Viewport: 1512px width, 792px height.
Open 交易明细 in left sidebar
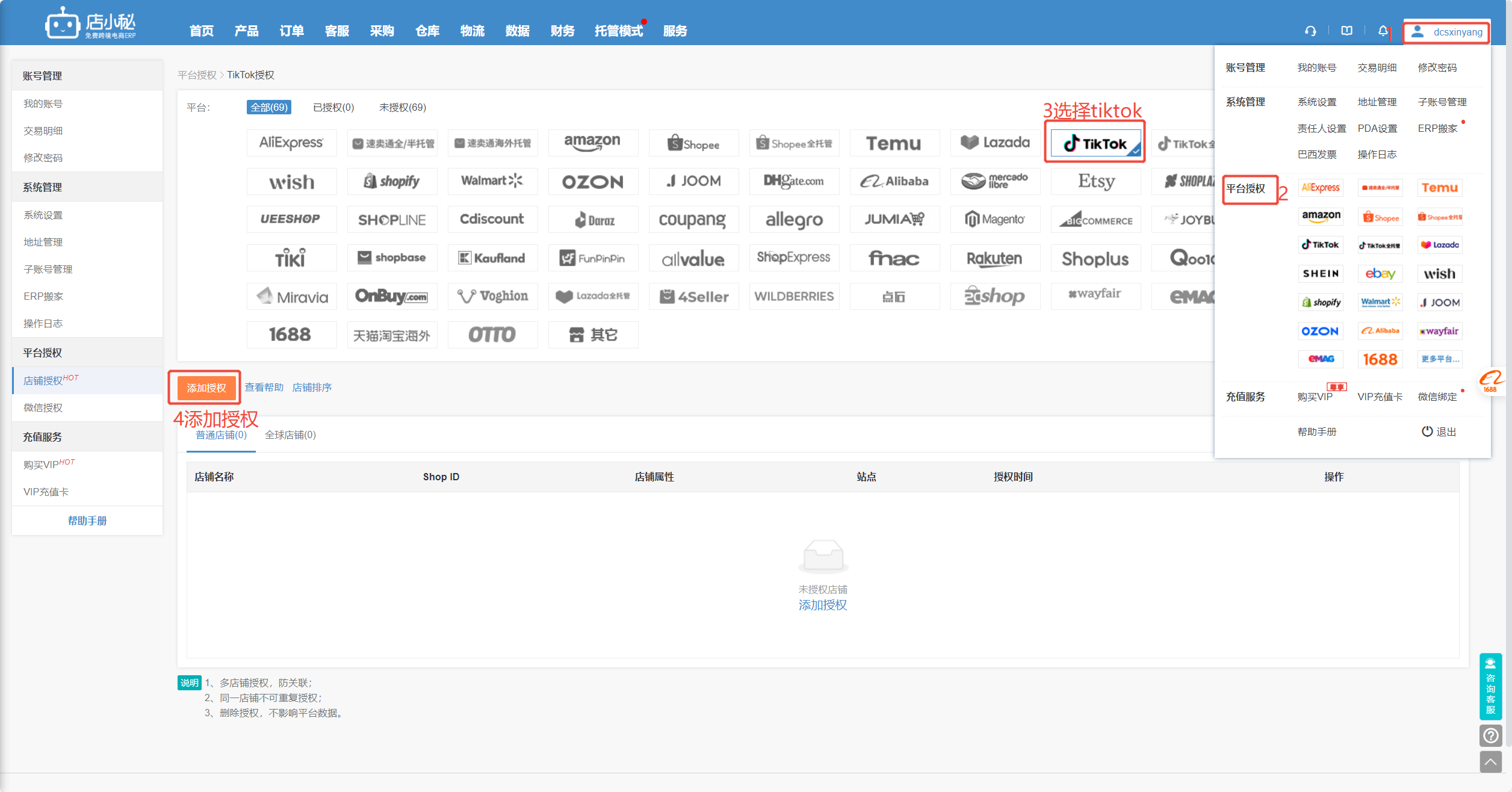click(x=87, y=131)
